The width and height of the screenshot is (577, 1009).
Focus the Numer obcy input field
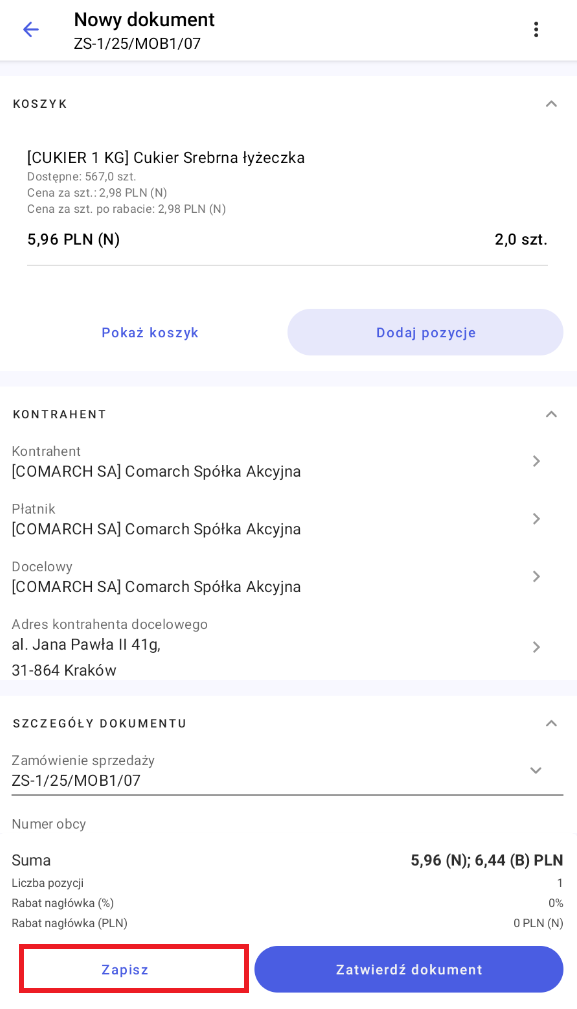(x=288, y=826)
